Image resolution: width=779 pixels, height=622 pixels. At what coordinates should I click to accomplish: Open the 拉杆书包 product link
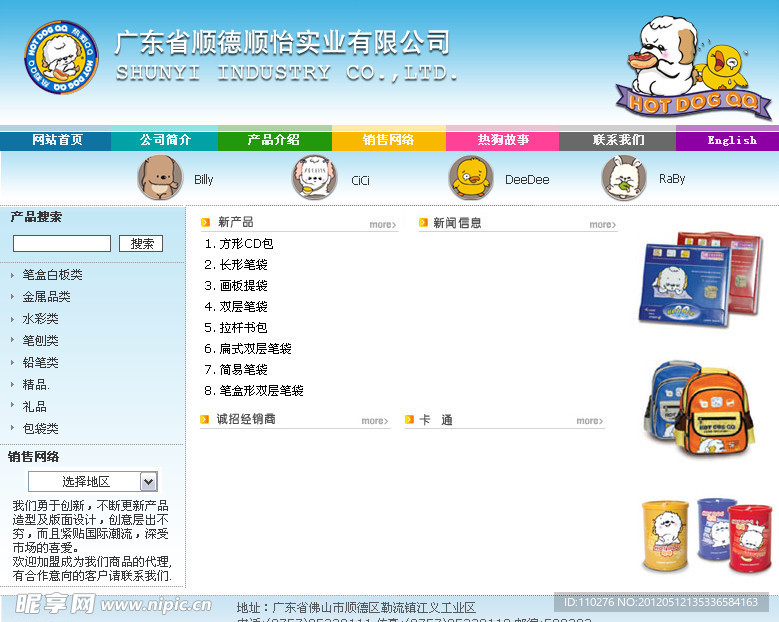pyautogui.click(x=243, y=328)
